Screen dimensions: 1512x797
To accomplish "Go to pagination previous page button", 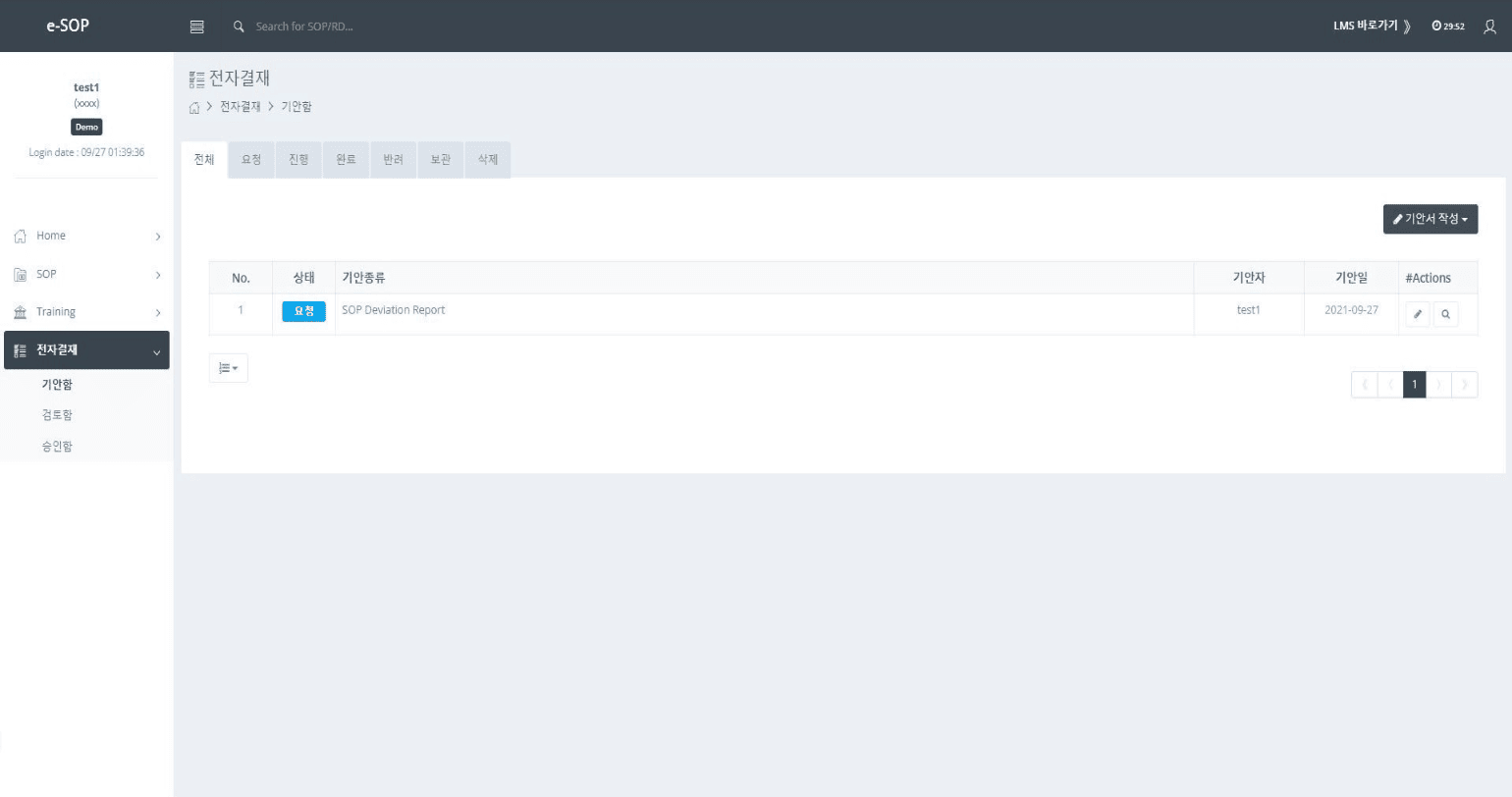I will [1389, 385].
